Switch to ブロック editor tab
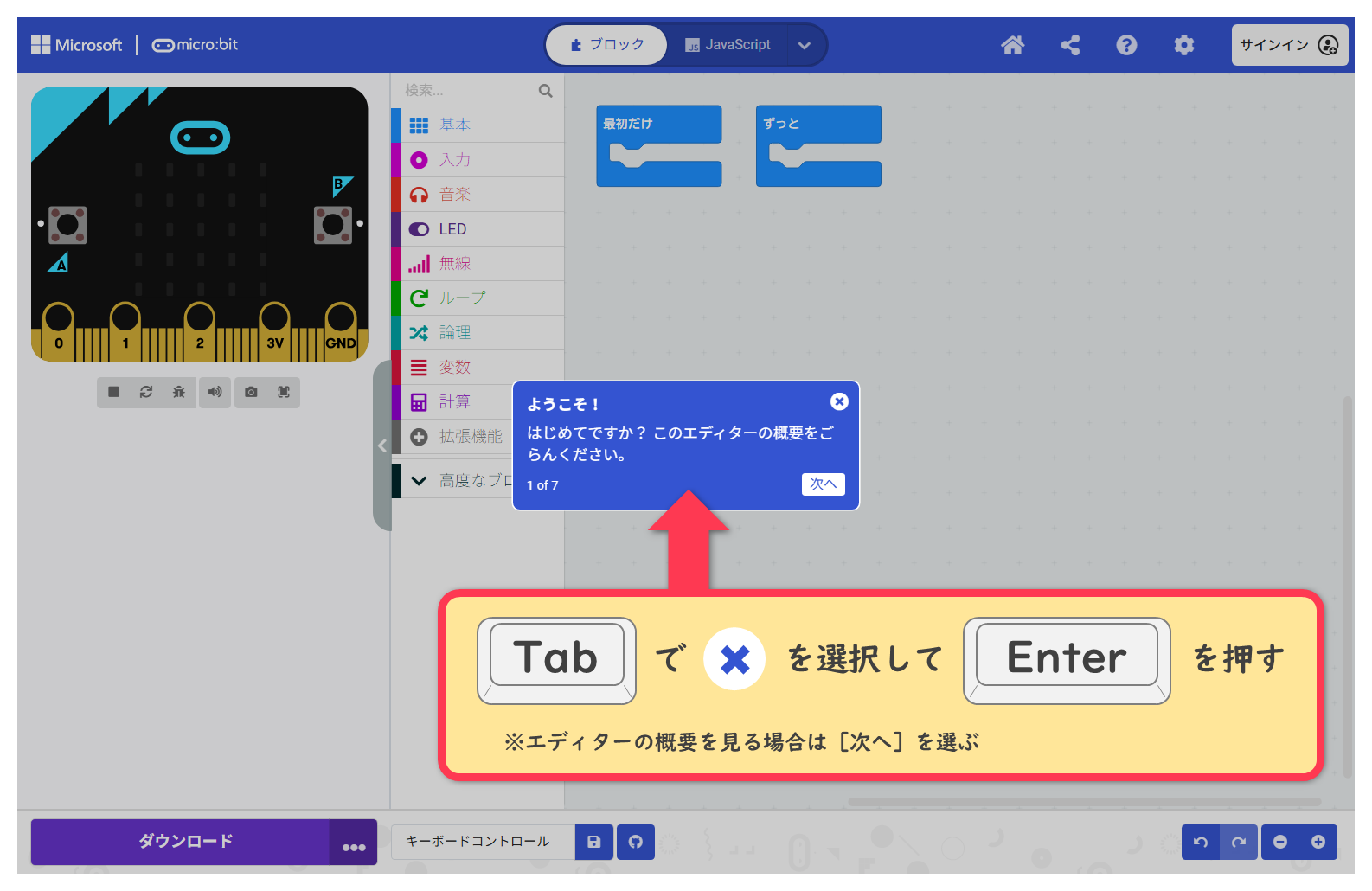 (x=607, y=45)
